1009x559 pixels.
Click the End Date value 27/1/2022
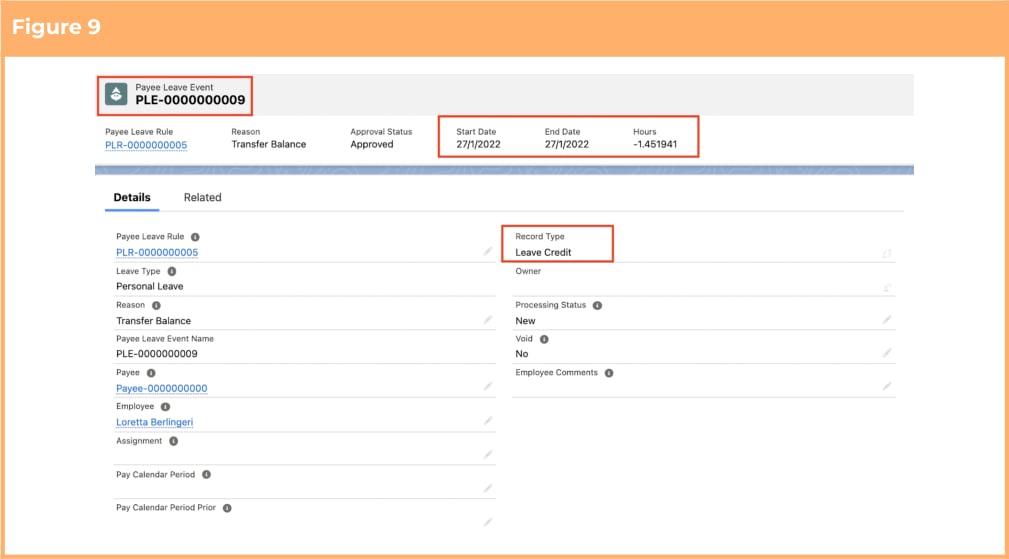tap(566, 144)
